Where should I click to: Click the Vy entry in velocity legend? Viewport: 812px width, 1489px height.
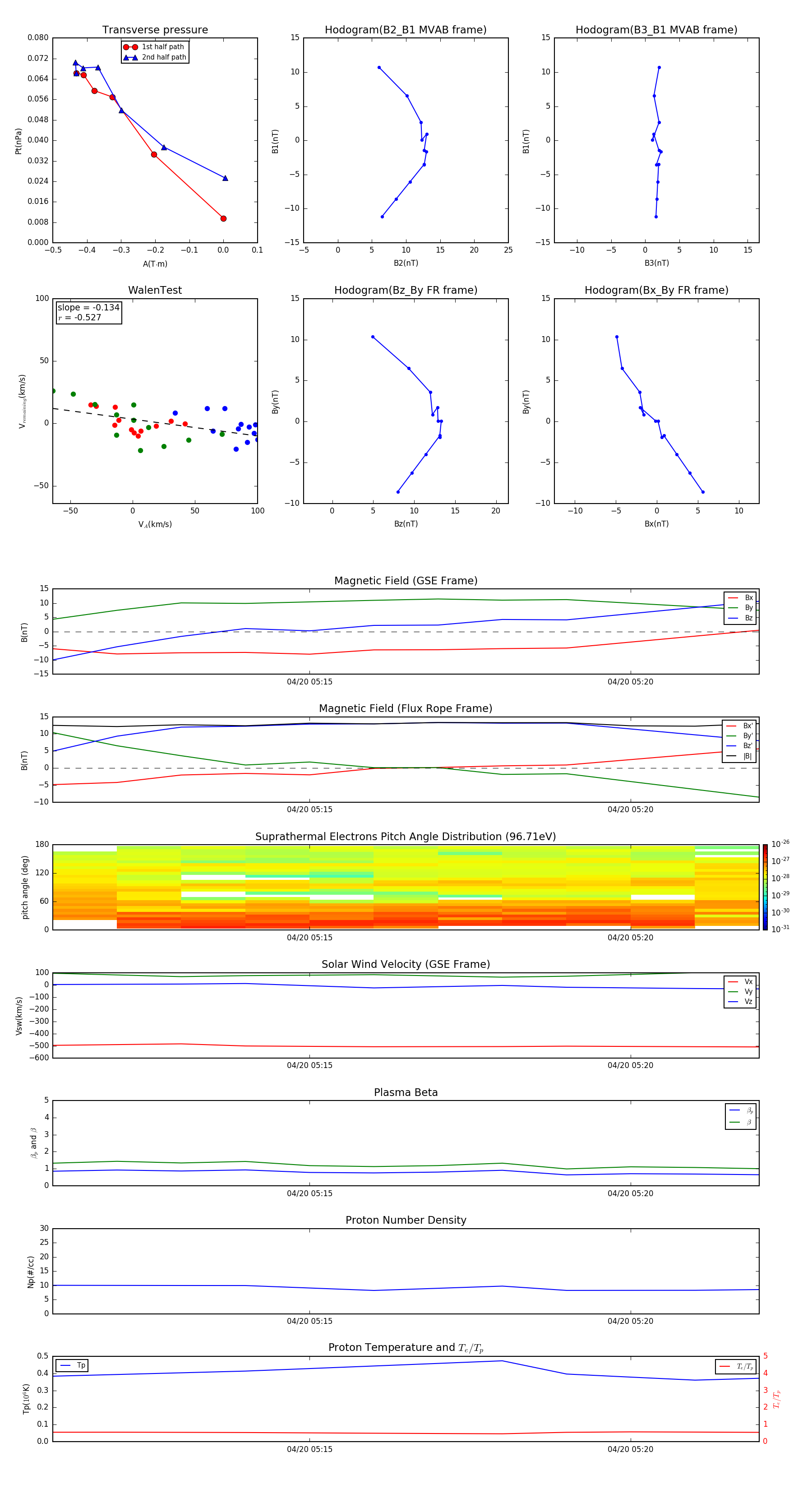740,991
